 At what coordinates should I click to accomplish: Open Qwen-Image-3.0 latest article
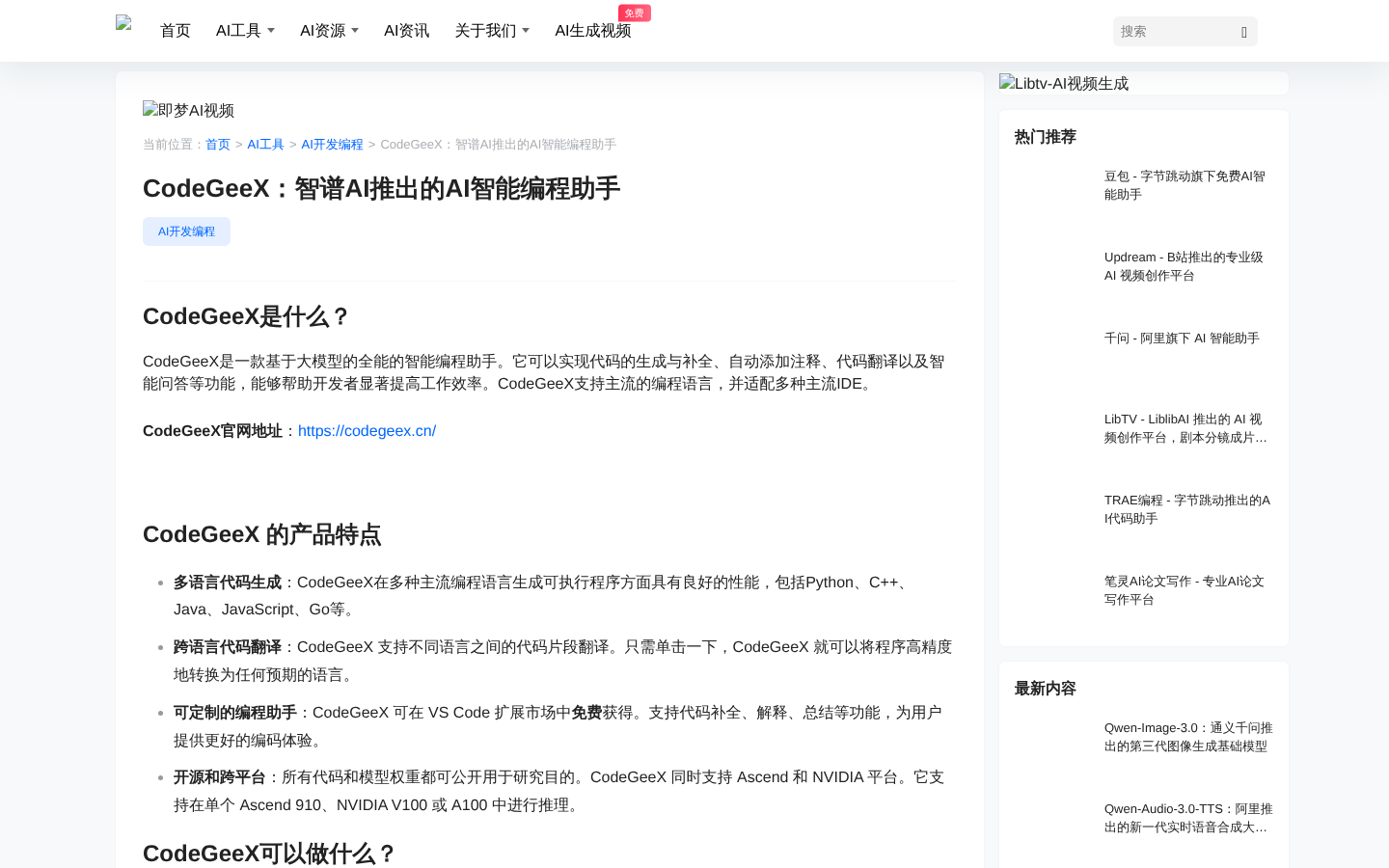coord(1188,737)
